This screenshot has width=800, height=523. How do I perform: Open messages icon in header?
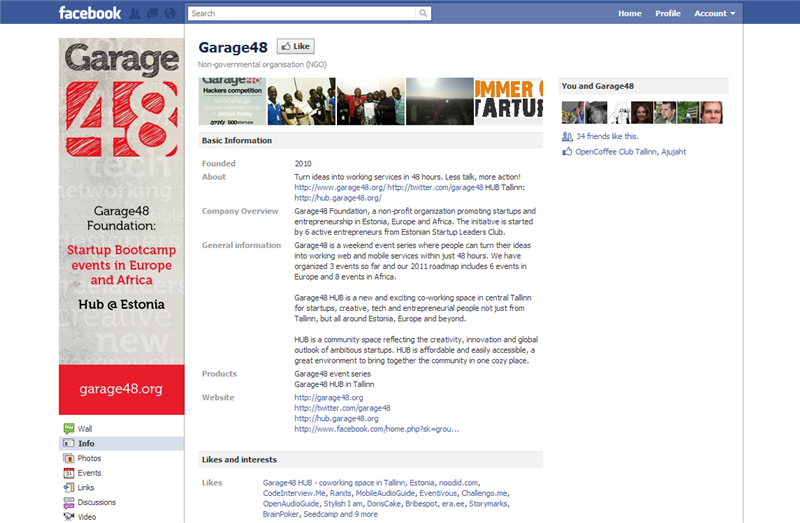click(153, 14)
